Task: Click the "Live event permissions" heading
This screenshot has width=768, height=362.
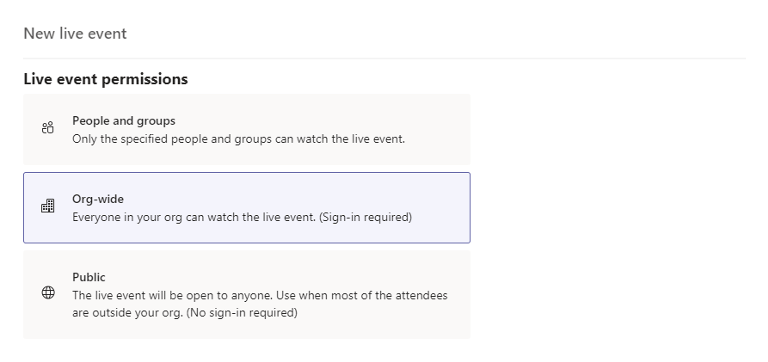Action: point(105,79)
